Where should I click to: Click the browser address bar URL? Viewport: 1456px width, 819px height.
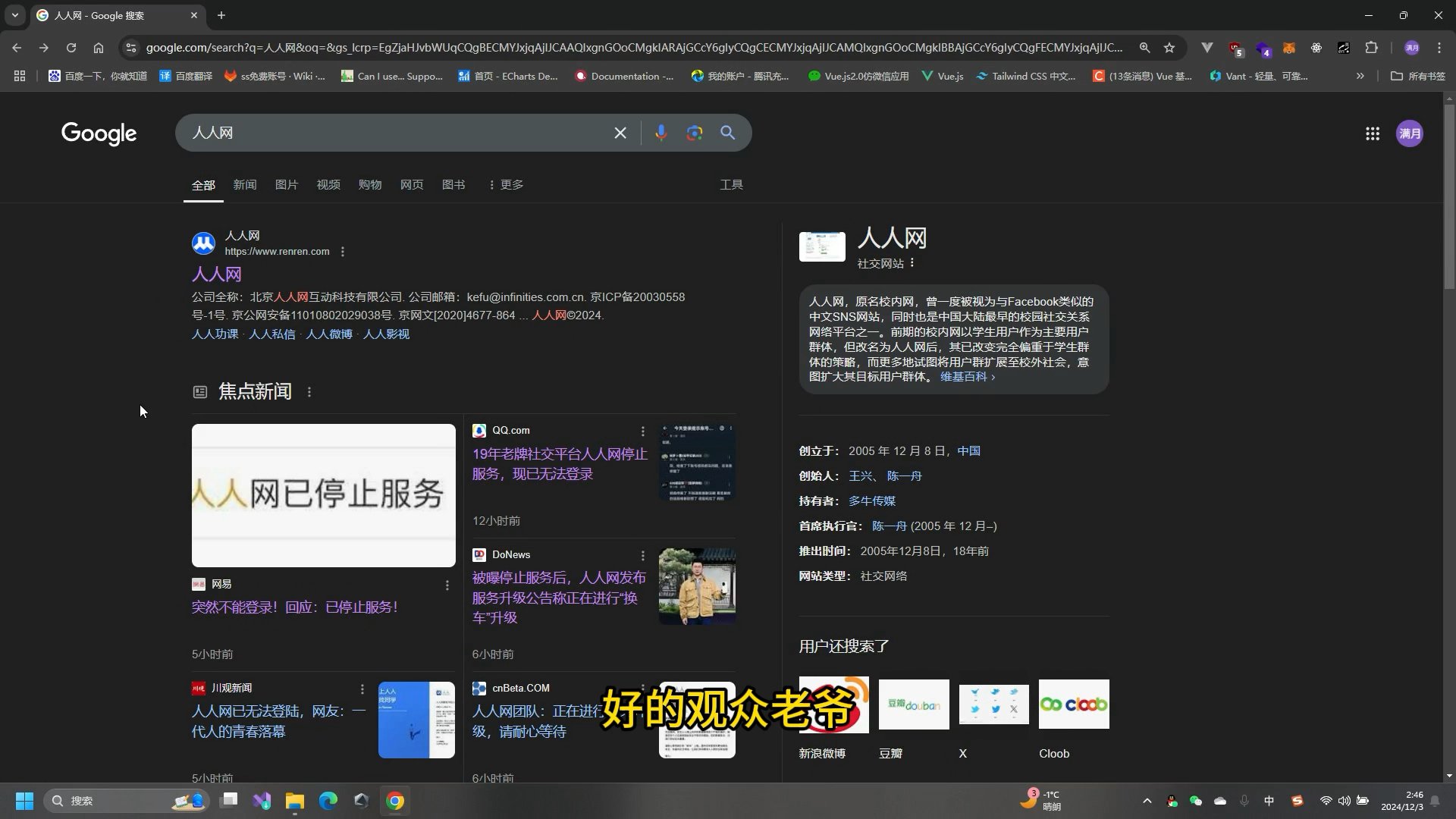point(634,48)
